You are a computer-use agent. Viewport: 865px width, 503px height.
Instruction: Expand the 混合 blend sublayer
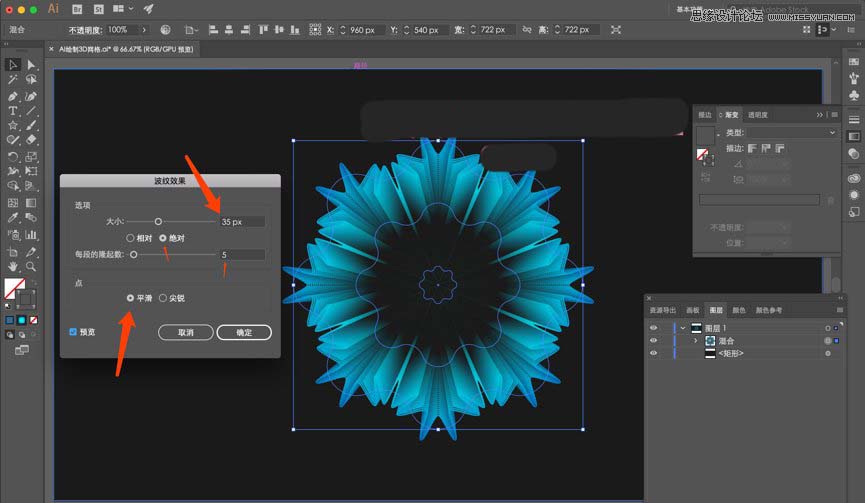tap(695, 341)
